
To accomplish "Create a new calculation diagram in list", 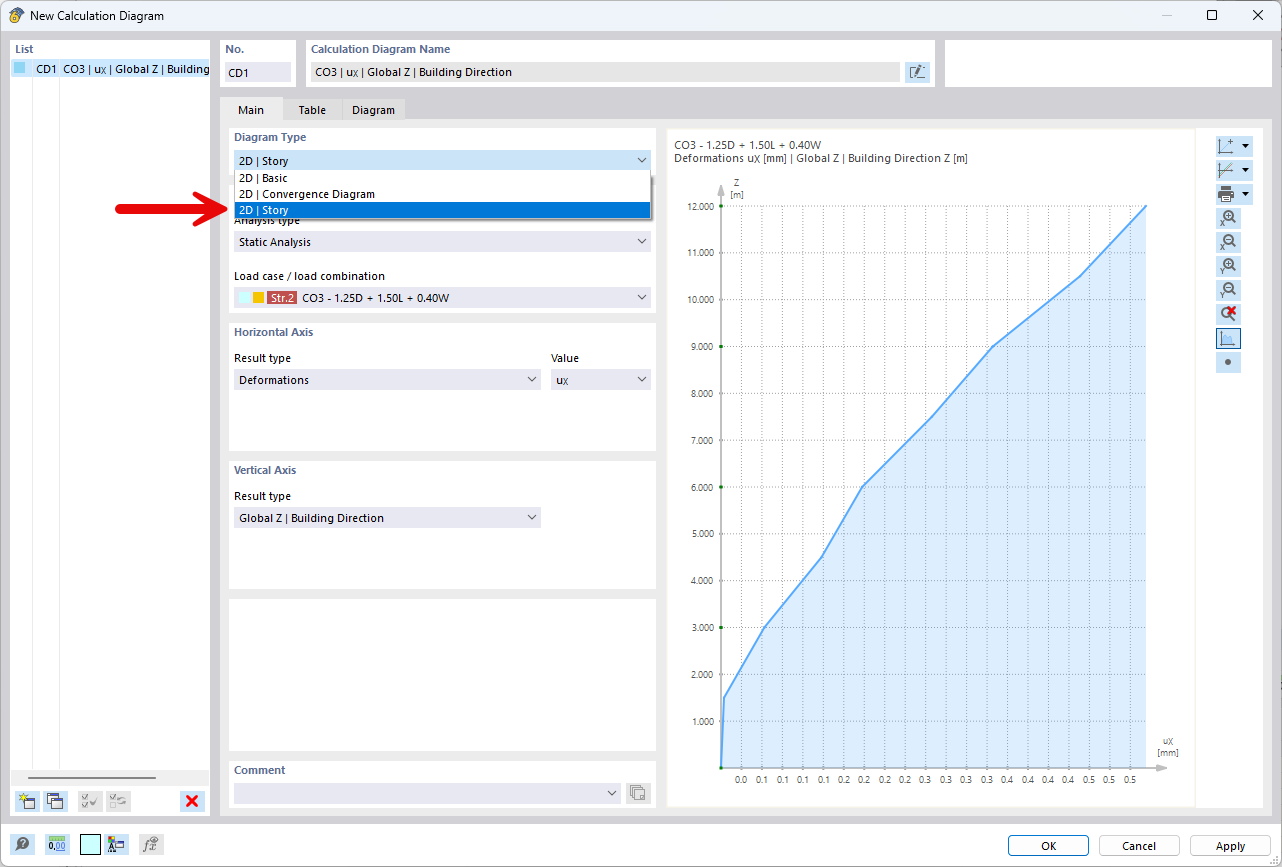I will pos(27,801).
